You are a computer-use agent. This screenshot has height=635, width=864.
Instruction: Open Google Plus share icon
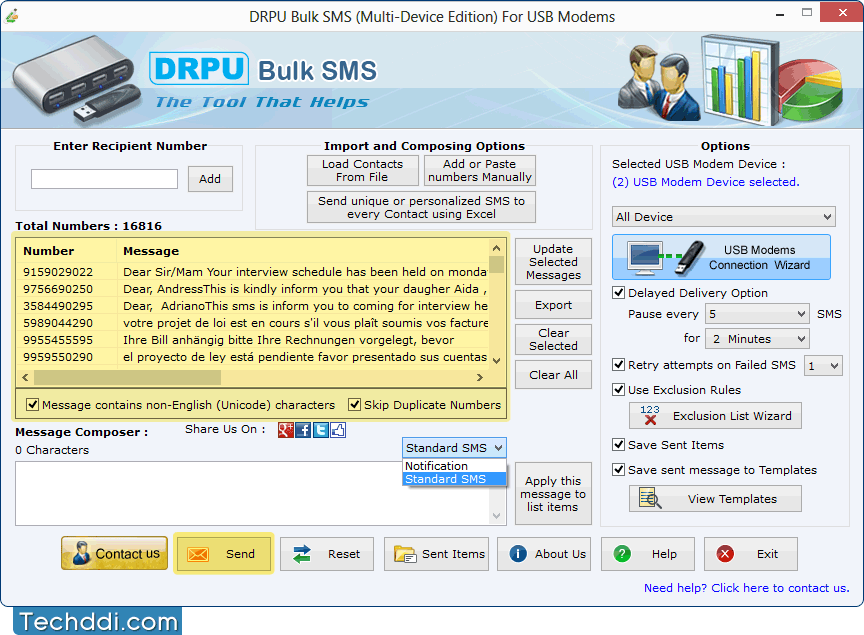click(285, 430)
